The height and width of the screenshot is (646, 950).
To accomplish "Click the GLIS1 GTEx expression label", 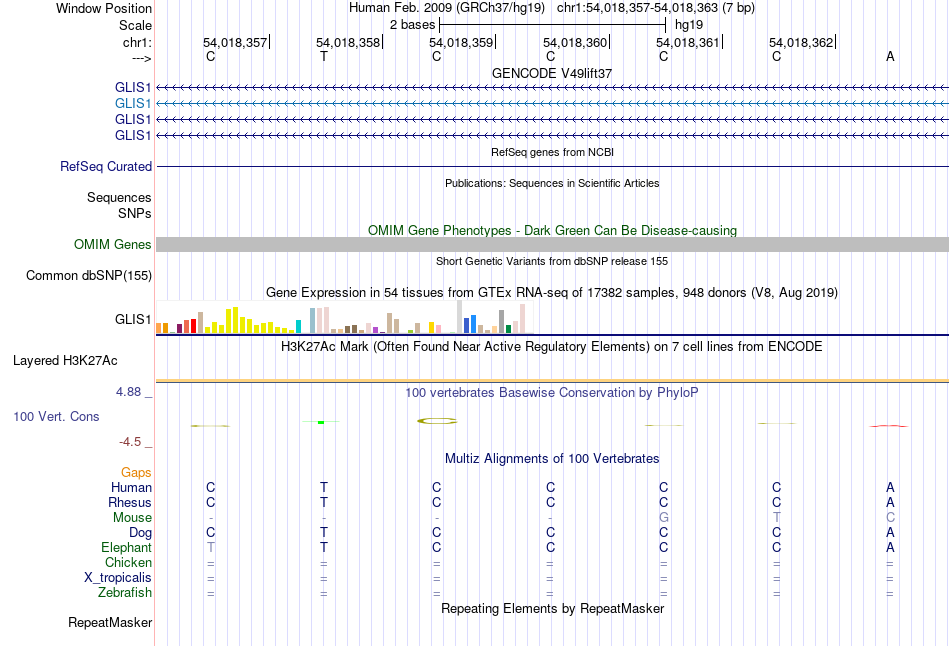I will tap(133, 319).
